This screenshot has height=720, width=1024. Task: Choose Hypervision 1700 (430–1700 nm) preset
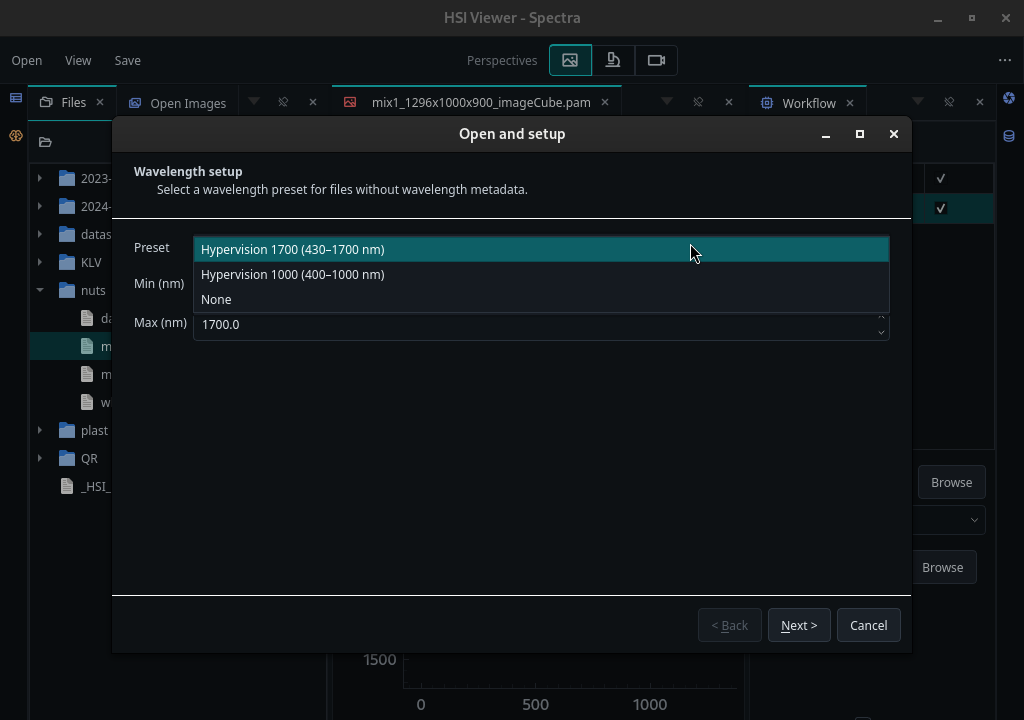tap(541, 250)
